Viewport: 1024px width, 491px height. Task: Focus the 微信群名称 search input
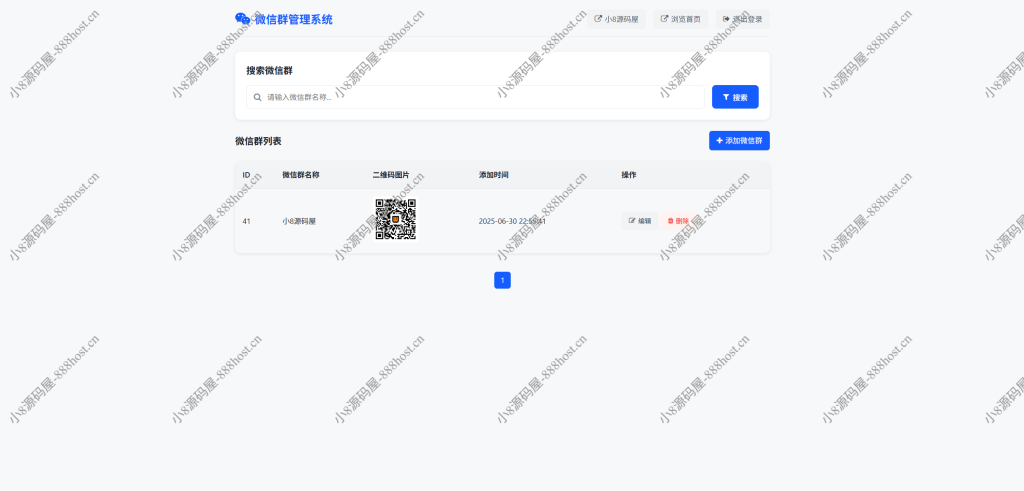click(x=475, y=97)
